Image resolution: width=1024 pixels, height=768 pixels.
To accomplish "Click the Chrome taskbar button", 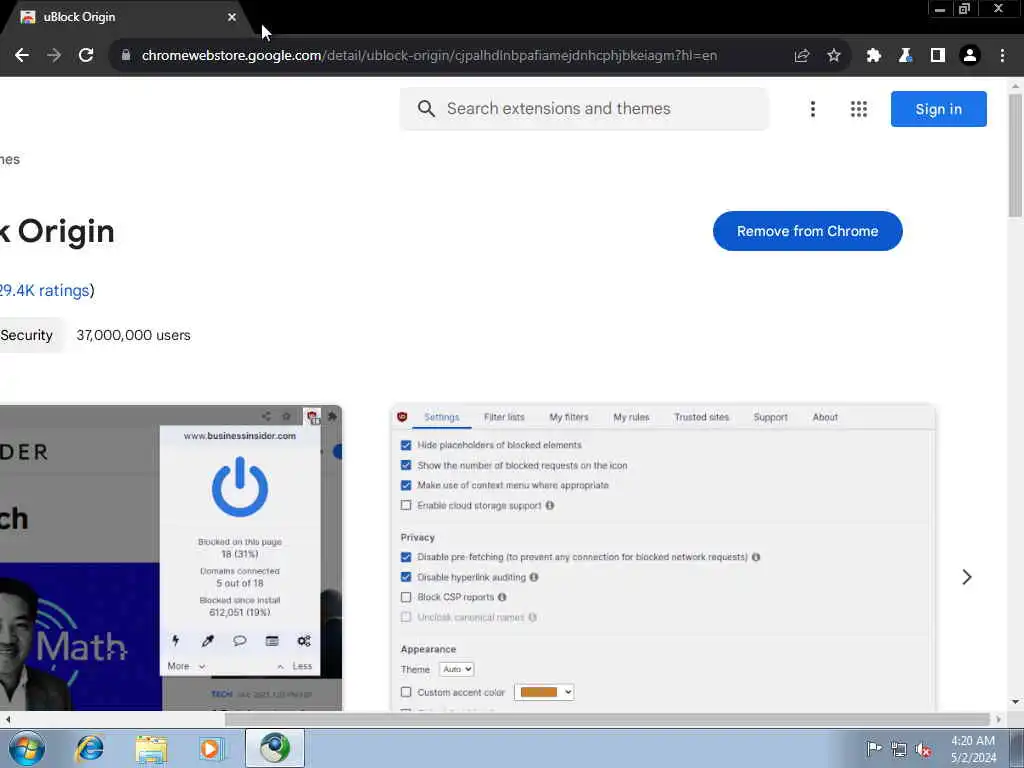I will point(275,748).
